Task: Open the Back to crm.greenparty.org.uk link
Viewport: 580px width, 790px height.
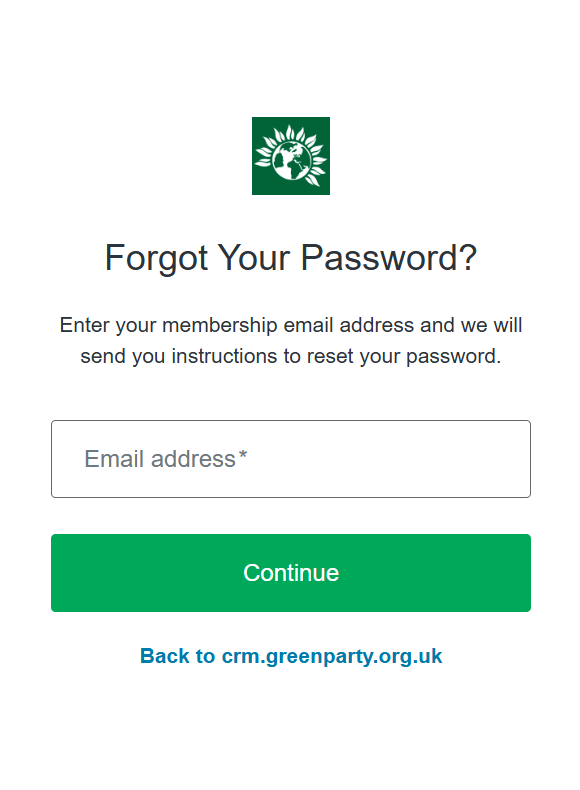Action: [291, 656]
